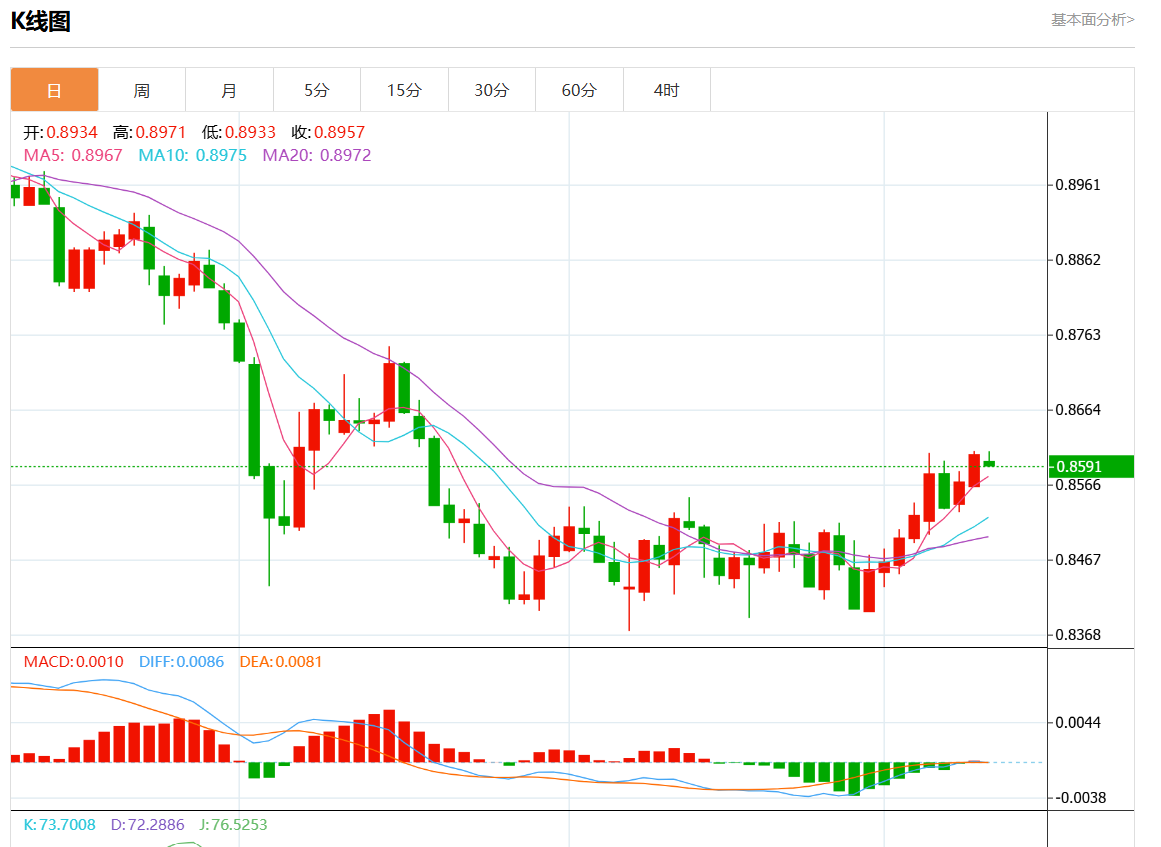Select the 日 daily chart tab
Viewport: 1161px width, 847px height.
pyautogui.click(x=54, y=90)
